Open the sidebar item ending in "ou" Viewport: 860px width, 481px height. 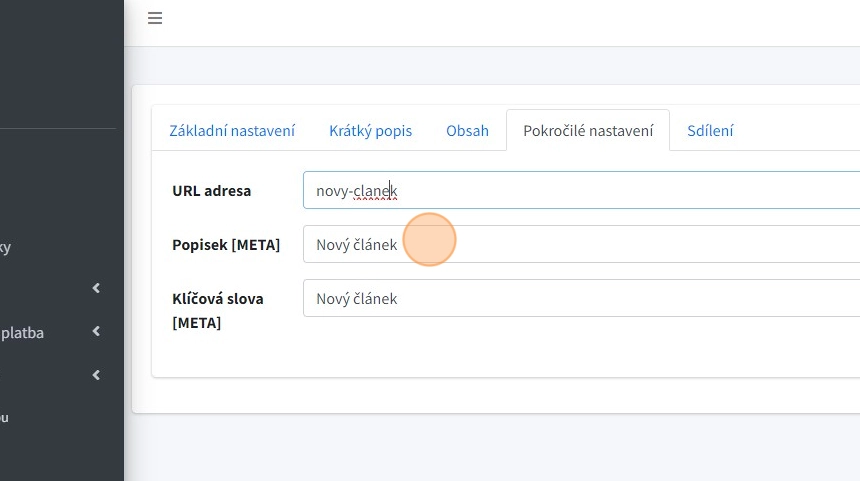pyautogui.click(x=5, y=417)
